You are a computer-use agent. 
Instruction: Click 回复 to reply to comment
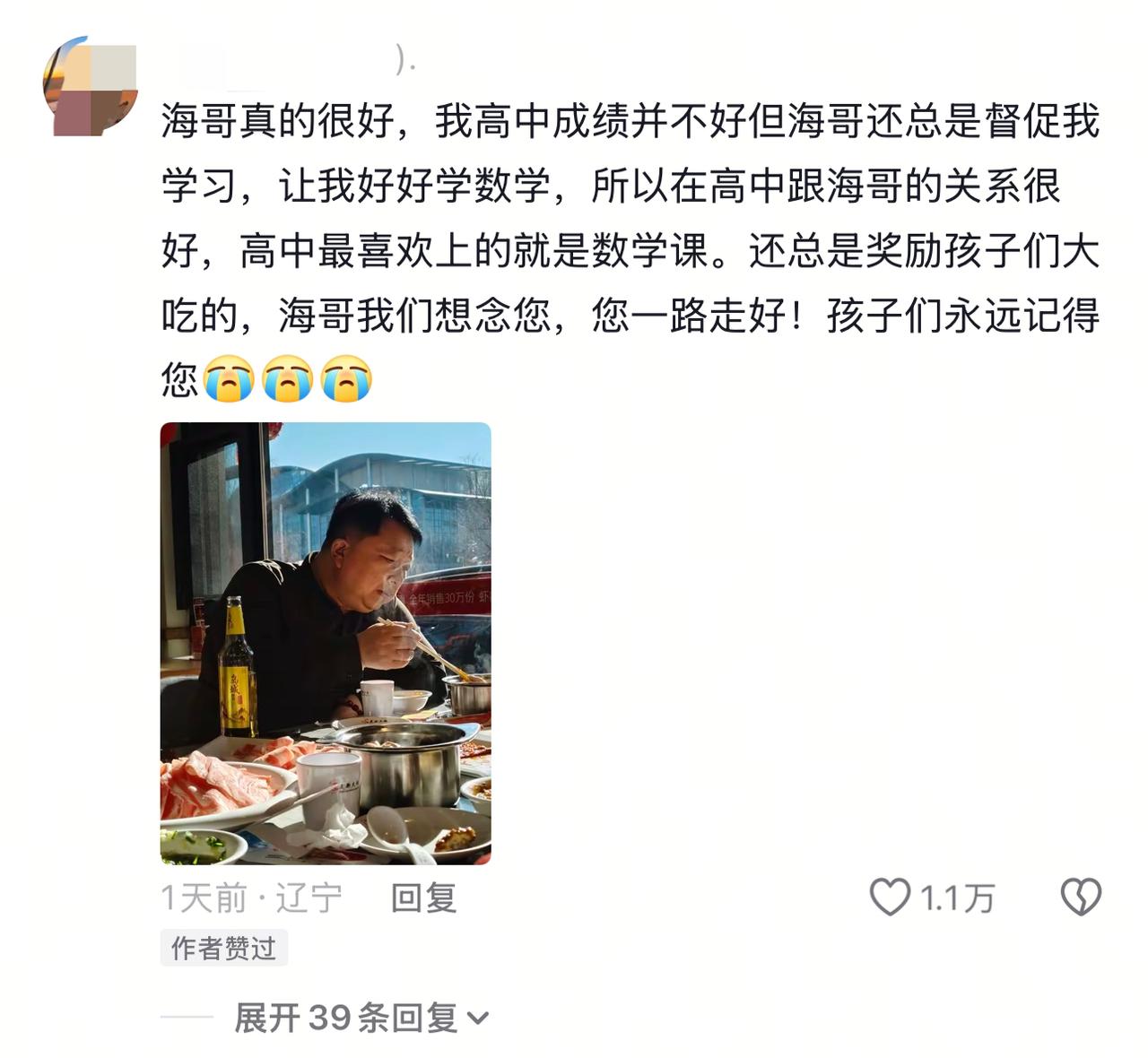click(424, 898)
